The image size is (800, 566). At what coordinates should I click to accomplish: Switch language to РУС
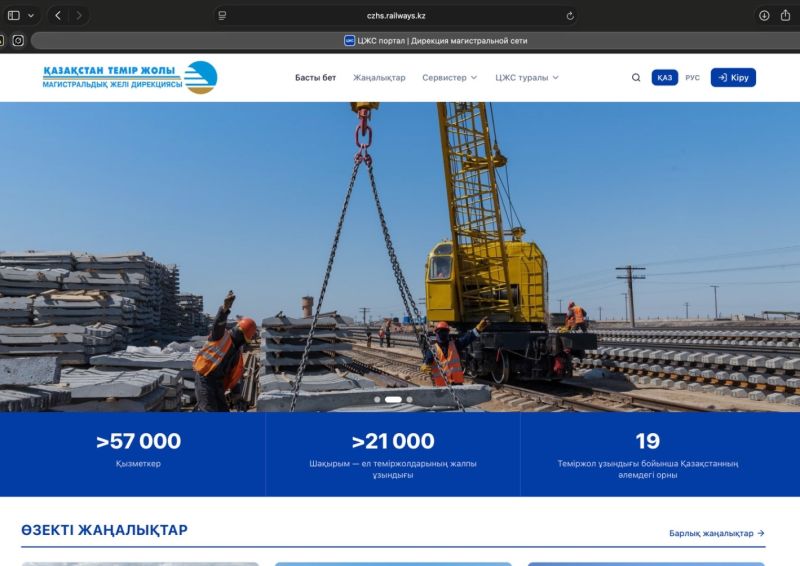[x=692, y=78]
